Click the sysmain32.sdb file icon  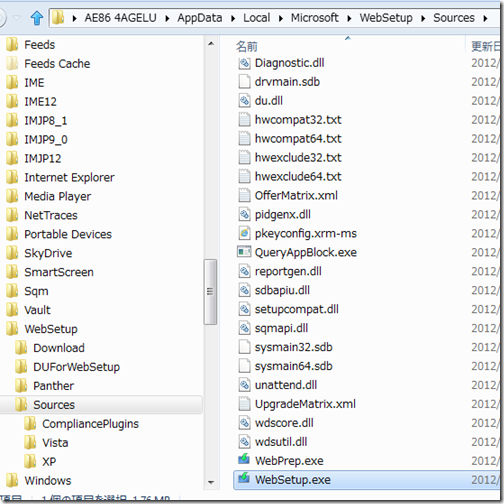pos(244,347)
